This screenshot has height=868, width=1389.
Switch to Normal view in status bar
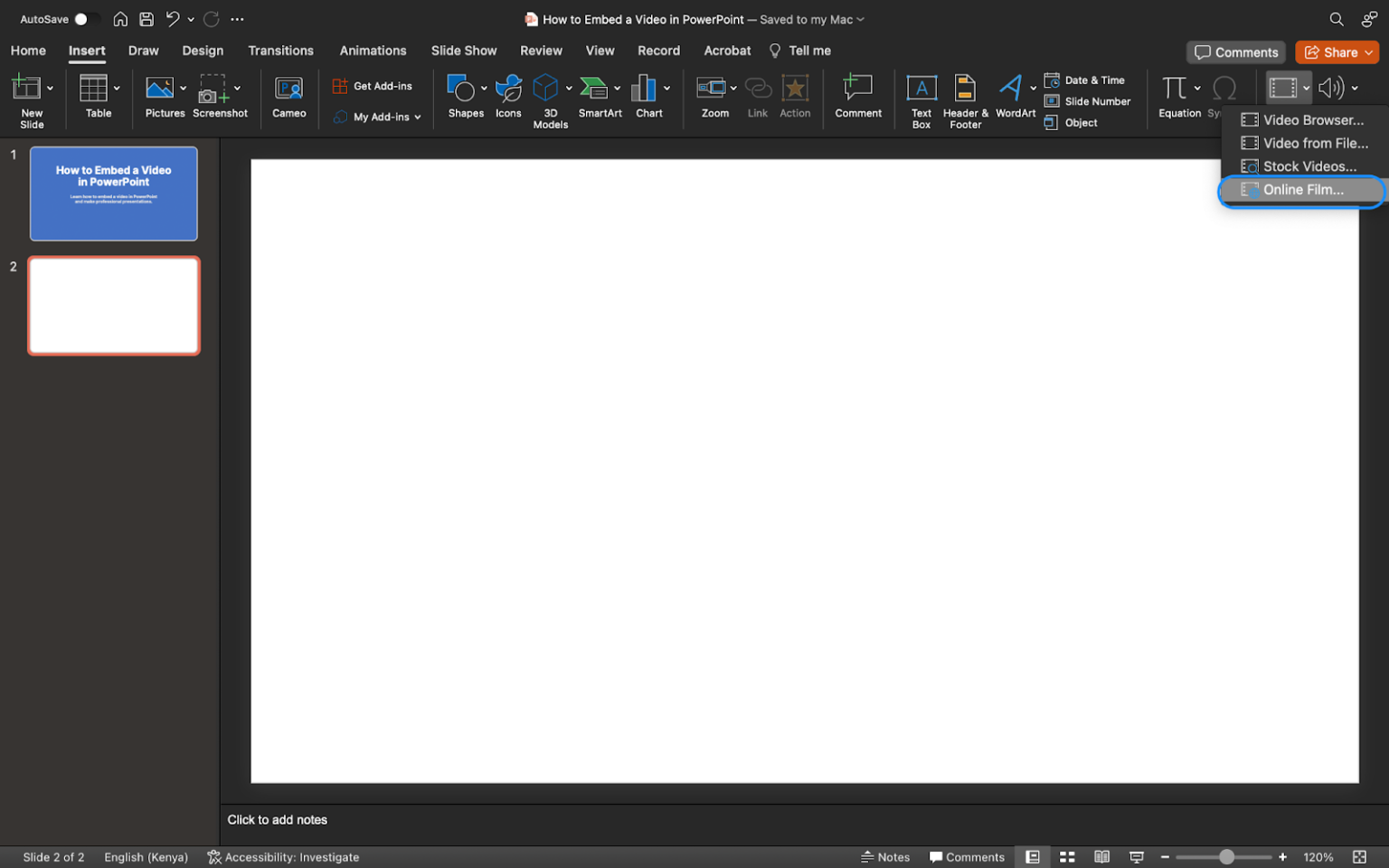point(1032,856)
